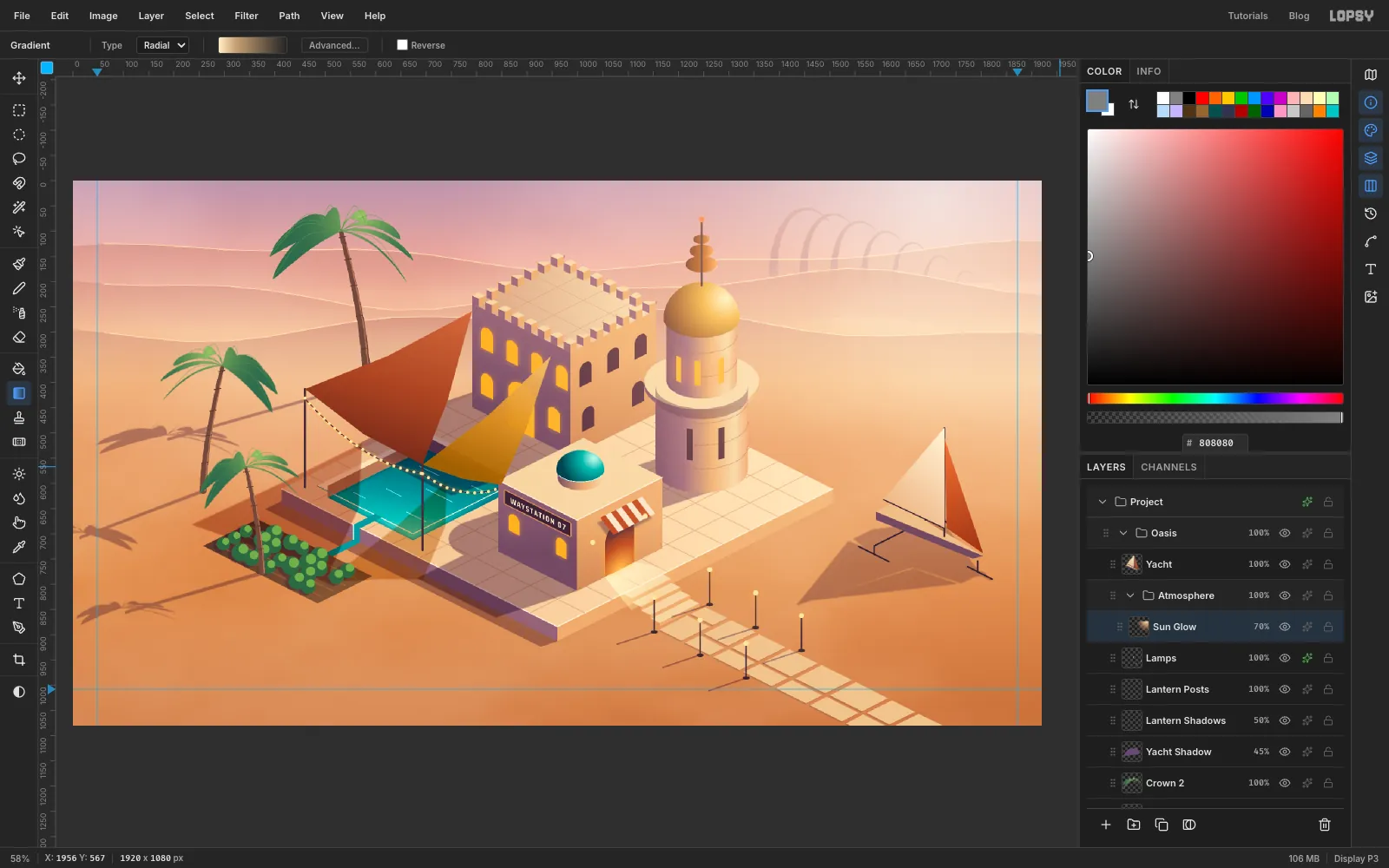Delete the selected layer

coord(1325,825)
